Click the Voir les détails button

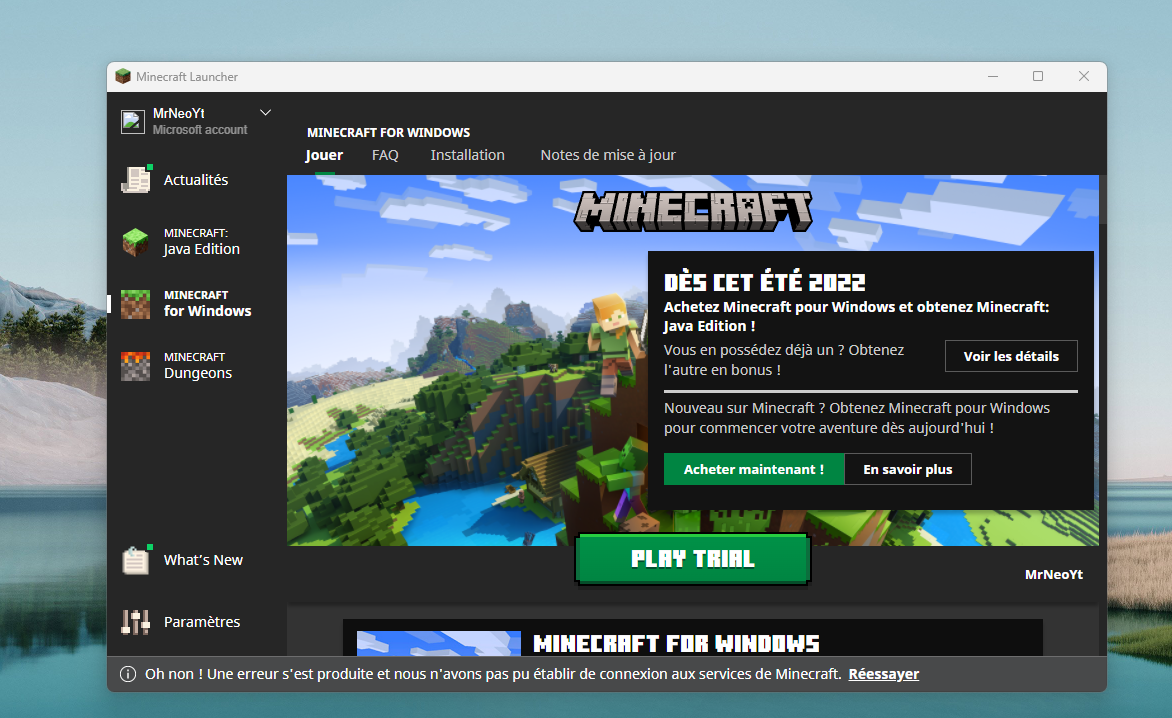(x=1011, y=356)
